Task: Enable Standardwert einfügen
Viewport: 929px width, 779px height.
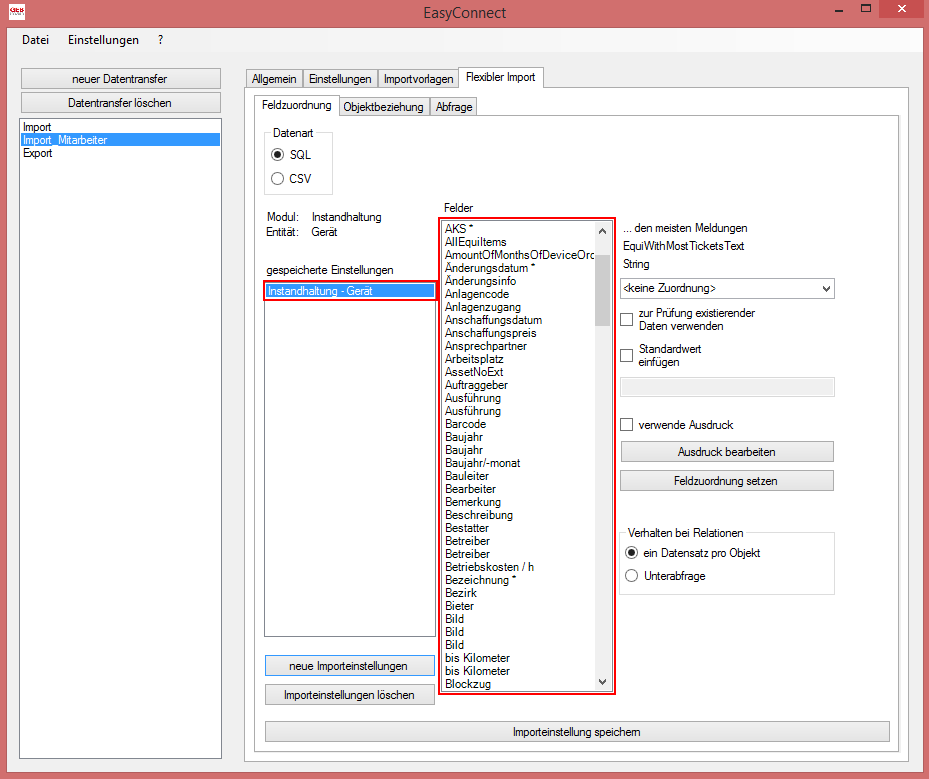Action: point(626,355)
